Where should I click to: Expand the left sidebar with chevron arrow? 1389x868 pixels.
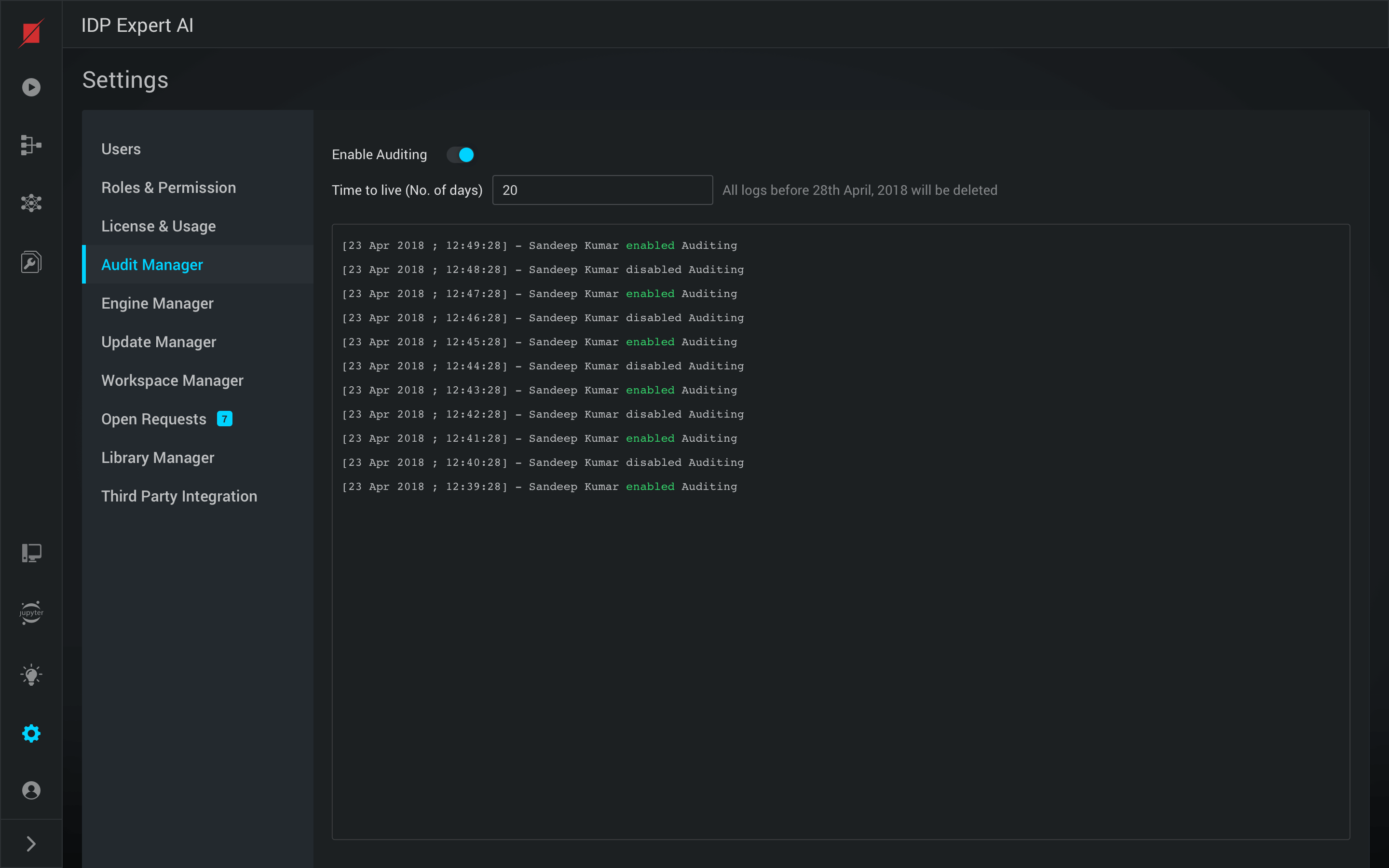[31, 843]
